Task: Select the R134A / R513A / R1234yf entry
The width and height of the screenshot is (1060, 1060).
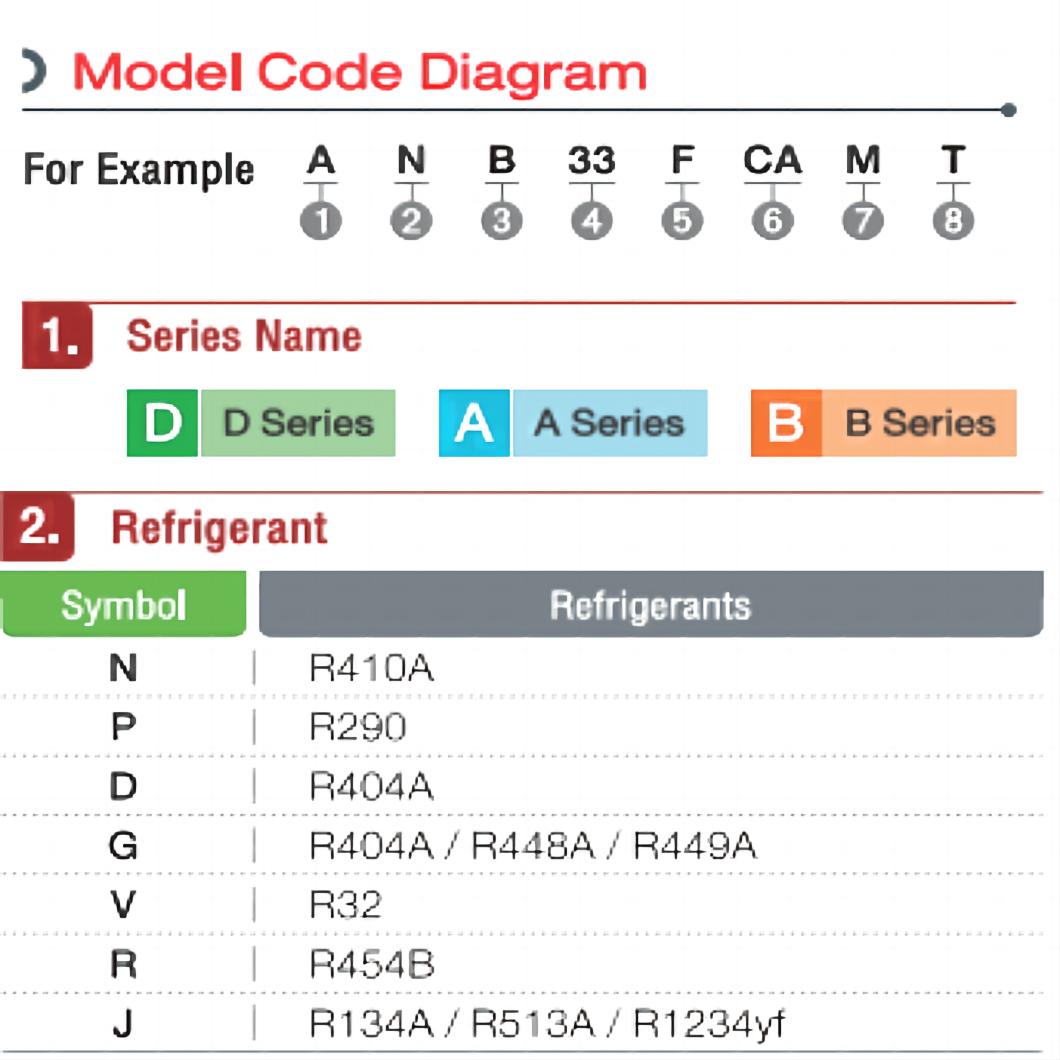Action: pyautogui.click(x=546, y=1023)
